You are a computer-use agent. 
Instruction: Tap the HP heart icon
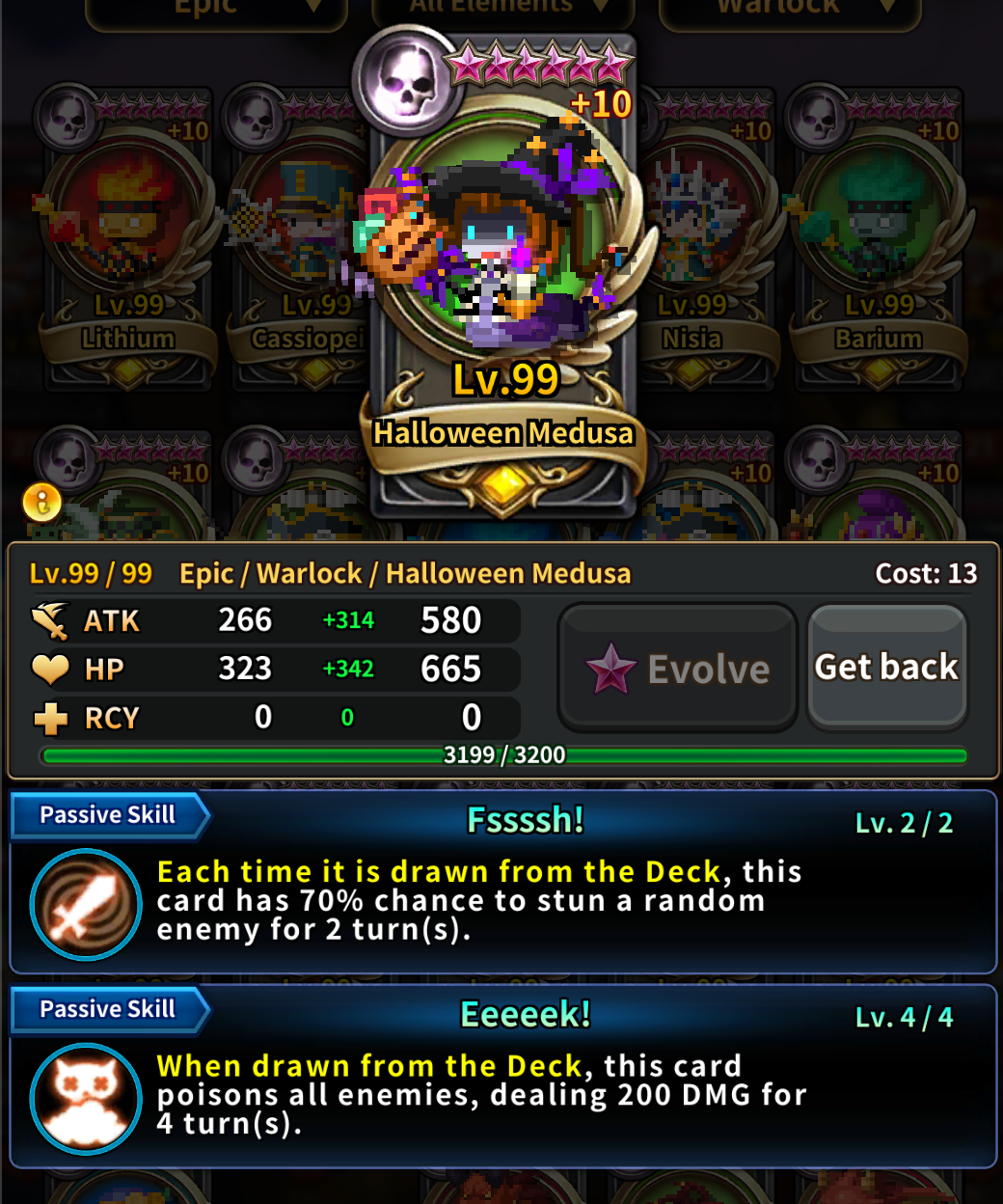point(50,669)
